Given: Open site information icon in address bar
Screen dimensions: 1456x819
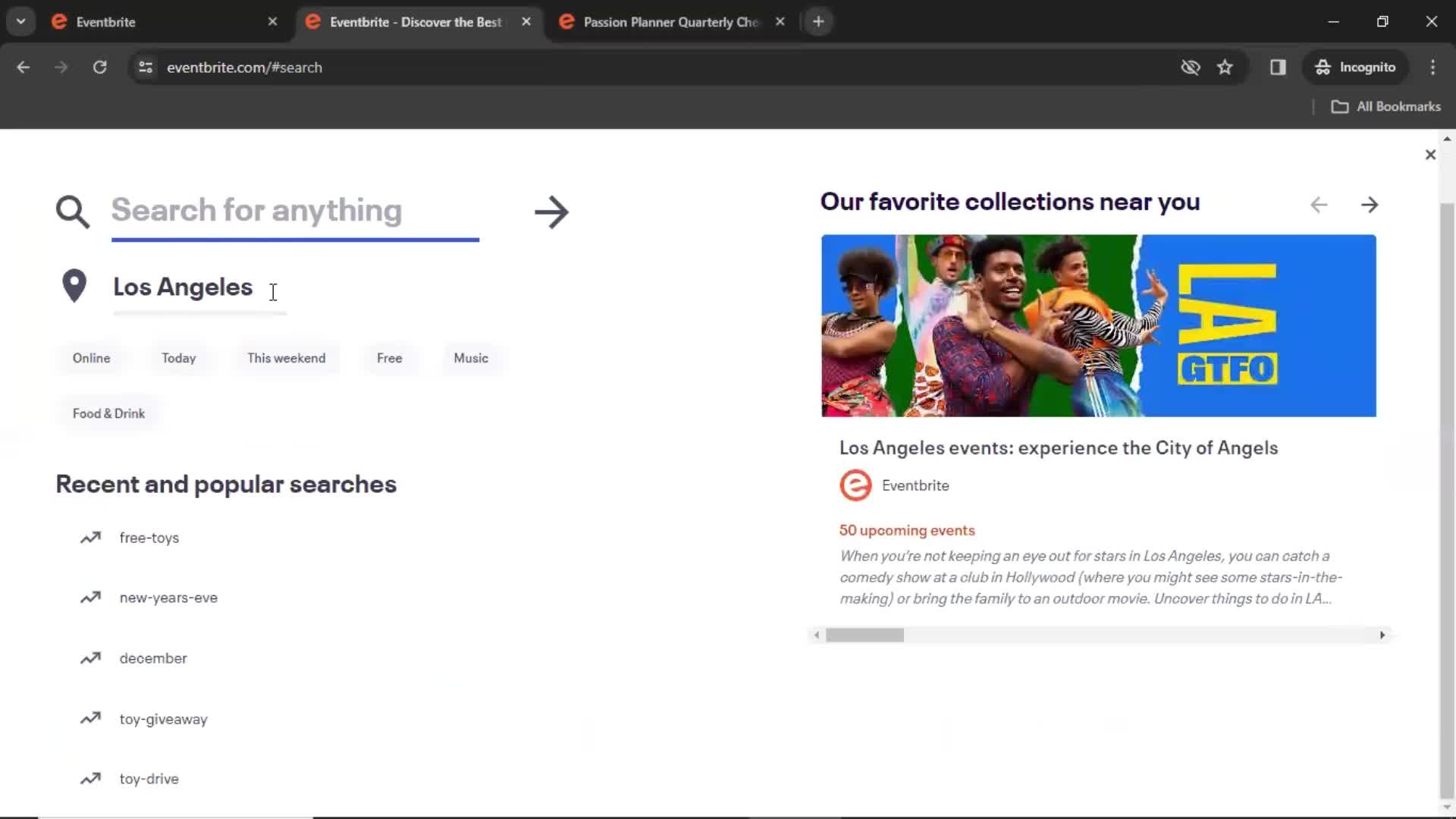Looking at the screenshot, I should pos(146,67).
